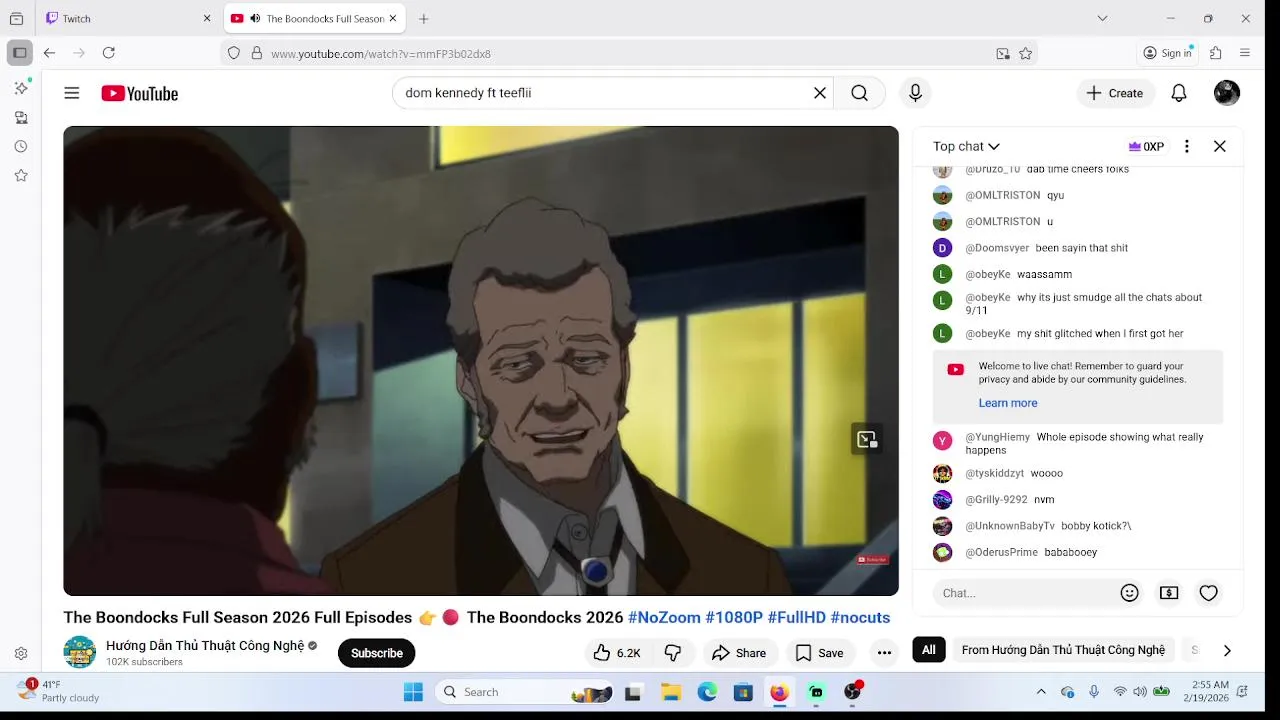The image size is (1280, 720).
Task: Clear the search box text
Action: (819, 93)
